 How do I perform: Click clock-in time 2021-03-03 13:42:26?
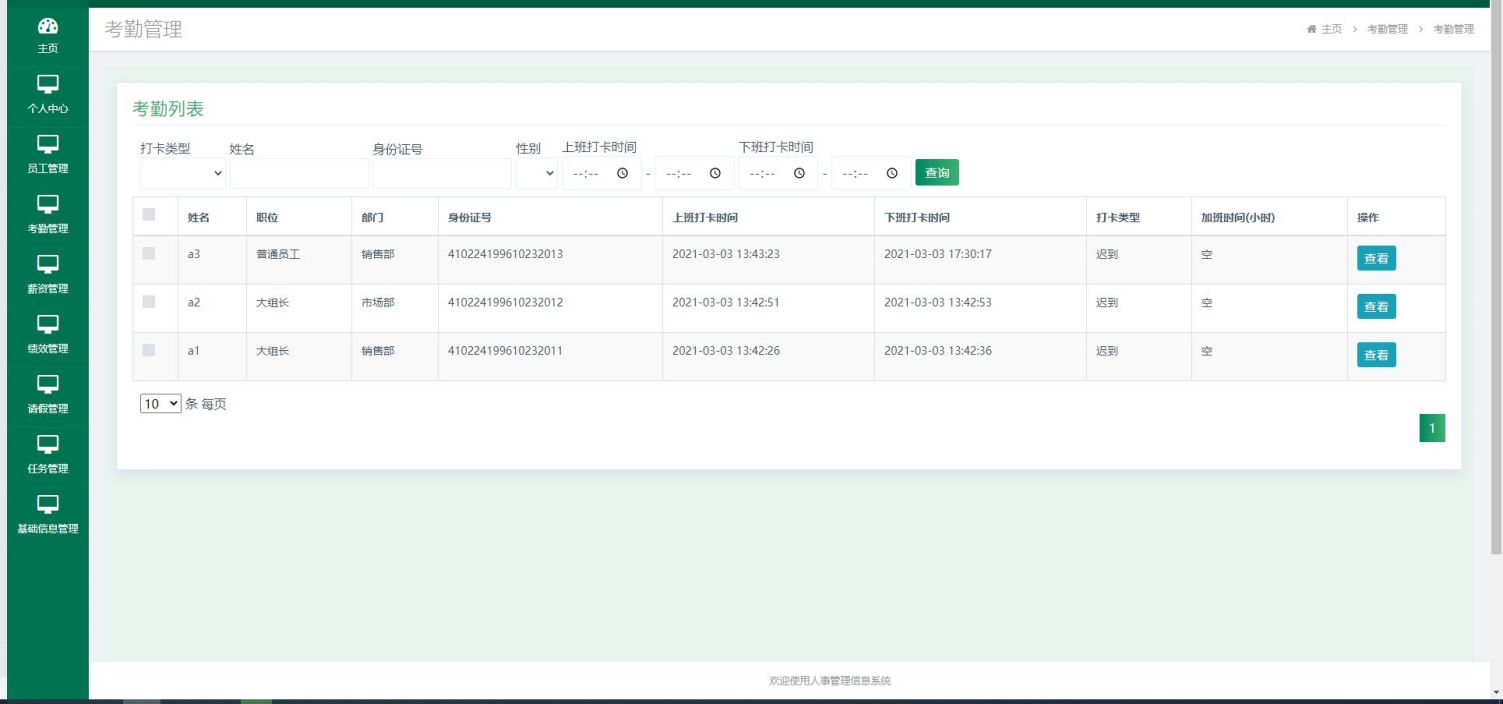(726, 350)
